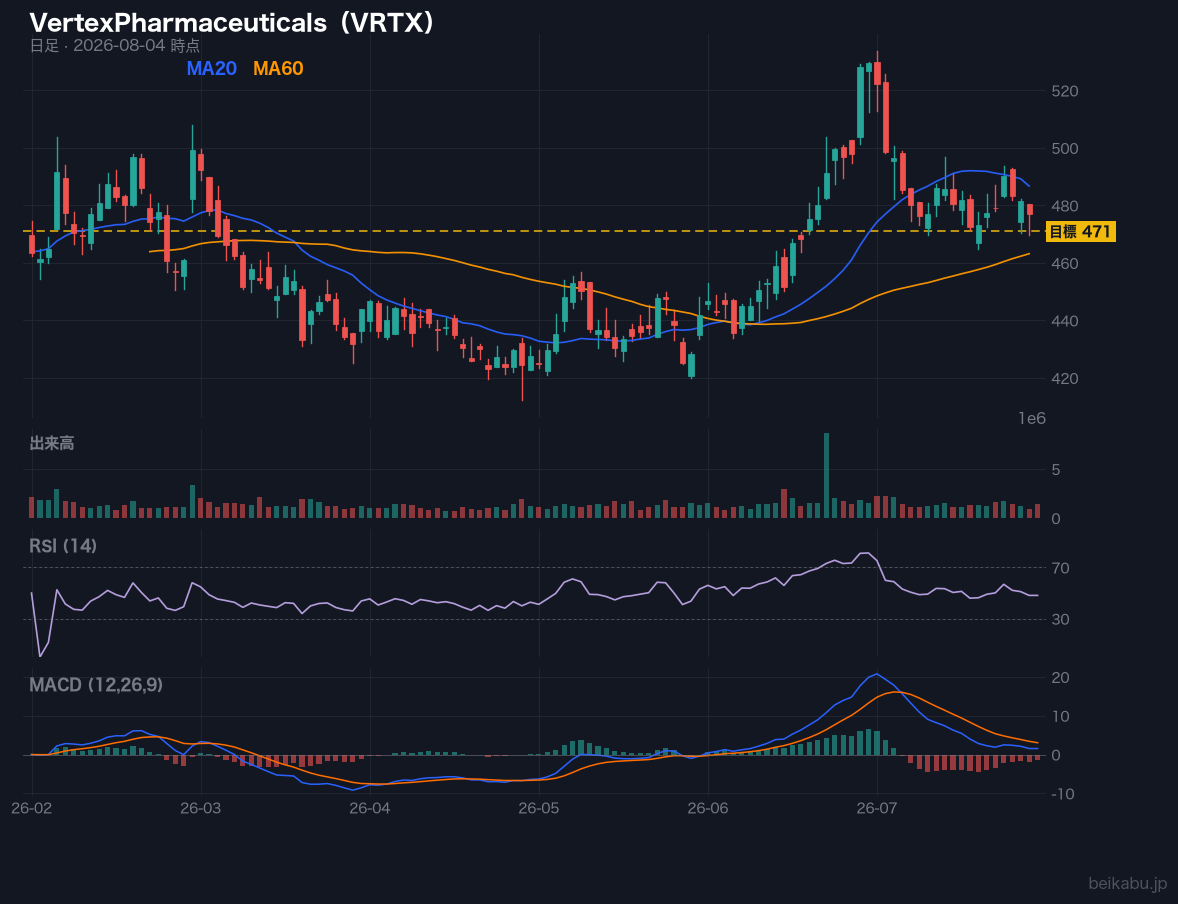Select the MA60 legend label
This screenshot has width=1178, height=904.
click(278, 68)
